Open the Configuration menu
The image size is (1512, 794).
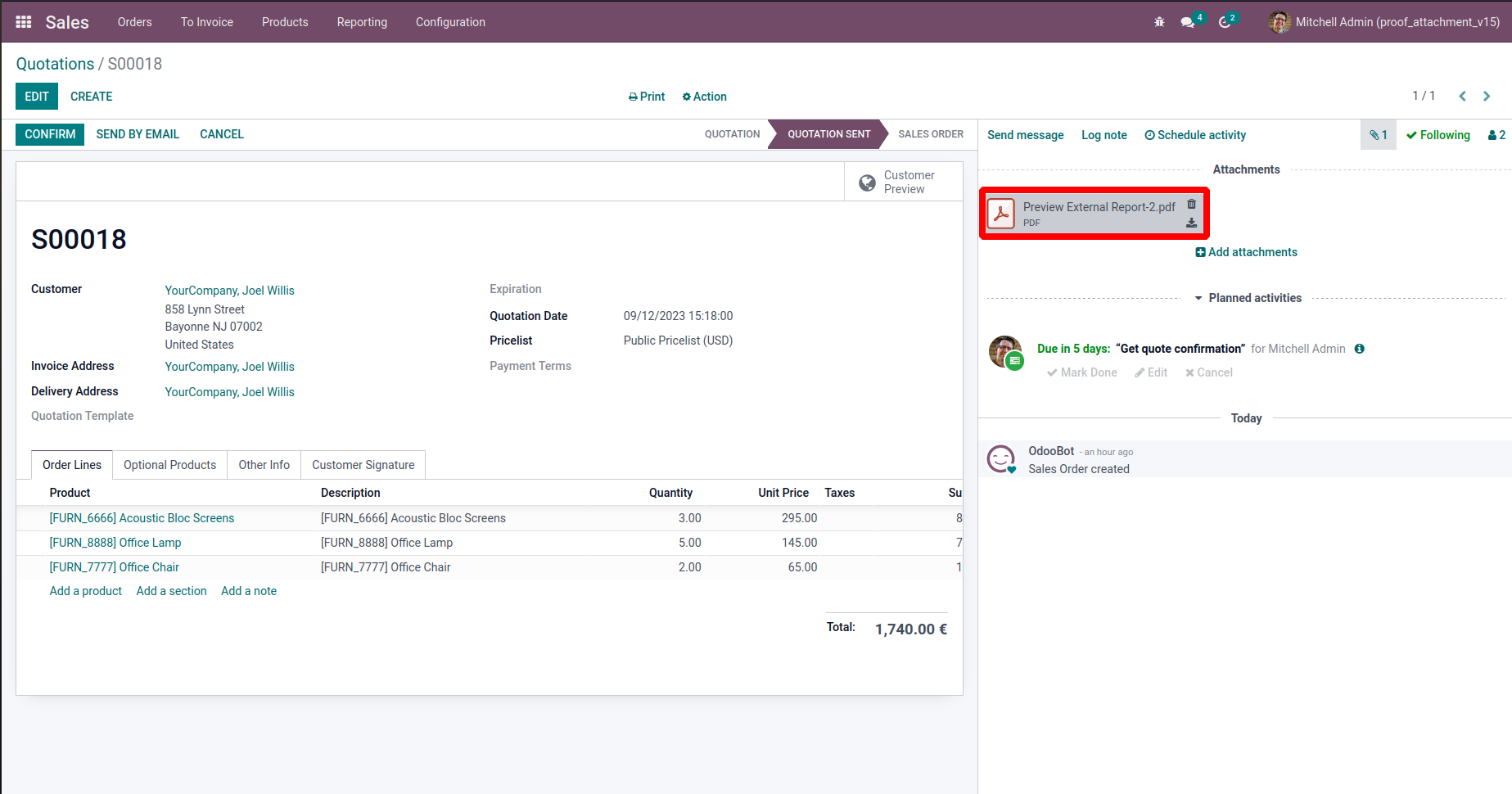click(x=450, y=22)
